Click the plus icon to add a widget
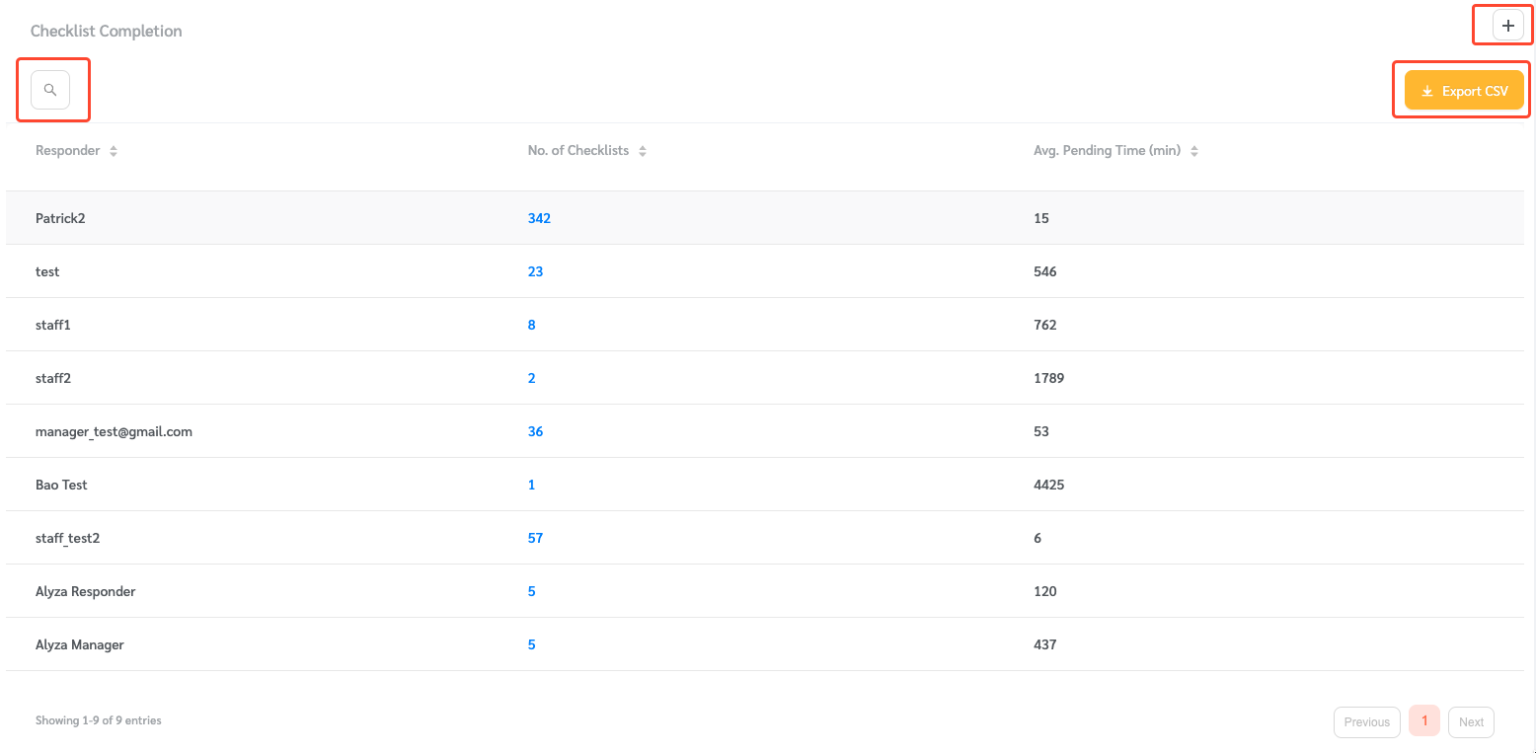Screen dimensions: 1536x753 pyautogui.click(x=1505, y=24)
